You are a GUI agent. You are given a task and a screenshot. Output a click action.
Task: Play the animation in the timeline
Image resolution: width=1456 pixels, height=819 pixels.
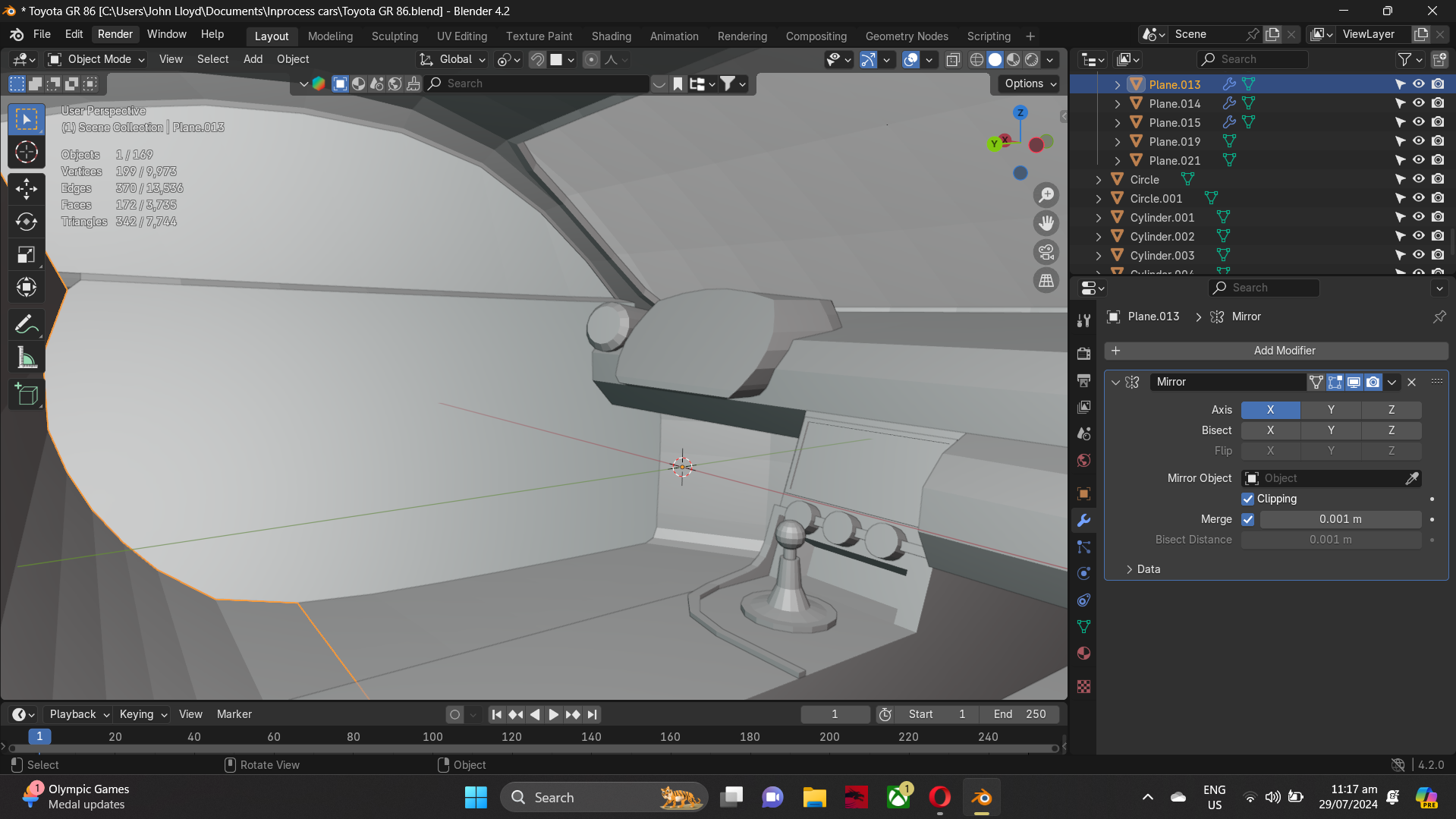554,714
